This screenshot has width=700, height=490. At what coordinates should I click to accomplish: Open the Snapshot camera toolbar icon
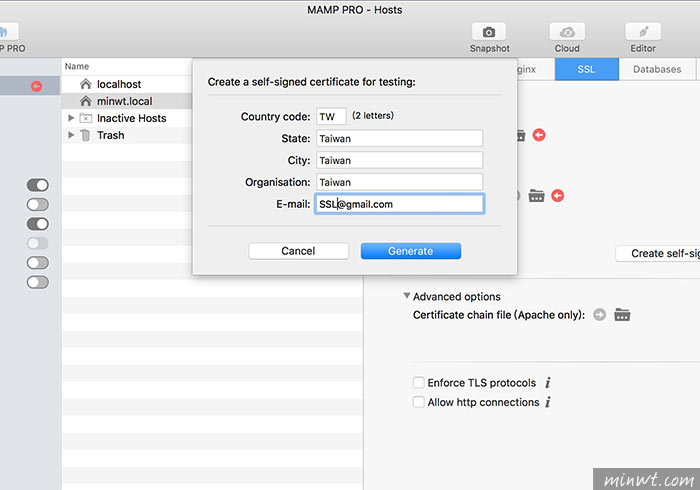tap(489, 32)
